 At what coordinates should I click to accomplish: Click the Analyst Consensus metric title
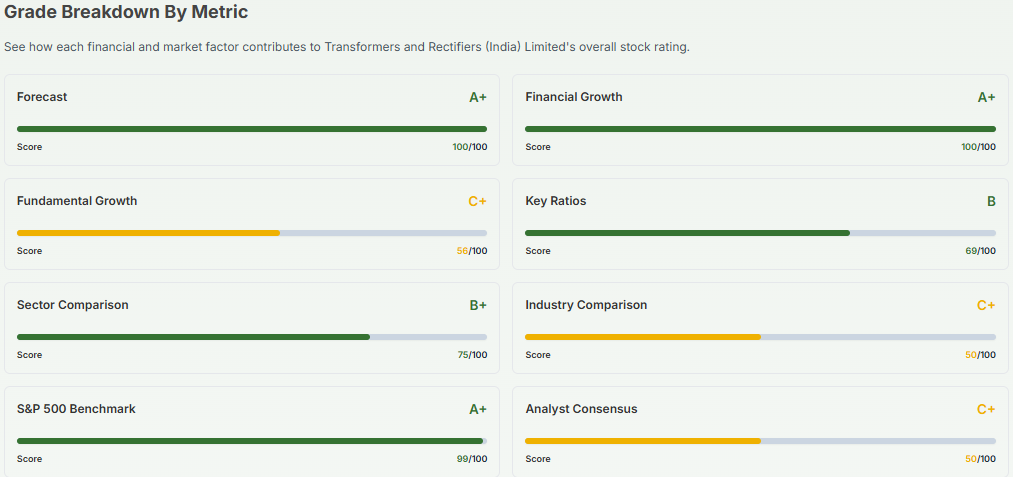(x=581, y=408)
